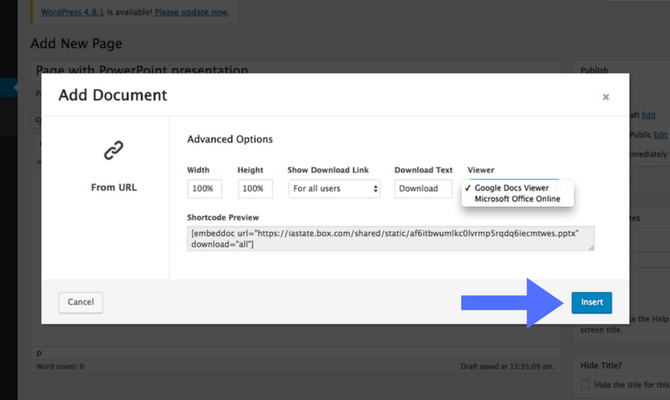The height and width of the screenshot is (400, 670).
Task: Open the WordPress 4.8.1 link
Action: (72, 12)
